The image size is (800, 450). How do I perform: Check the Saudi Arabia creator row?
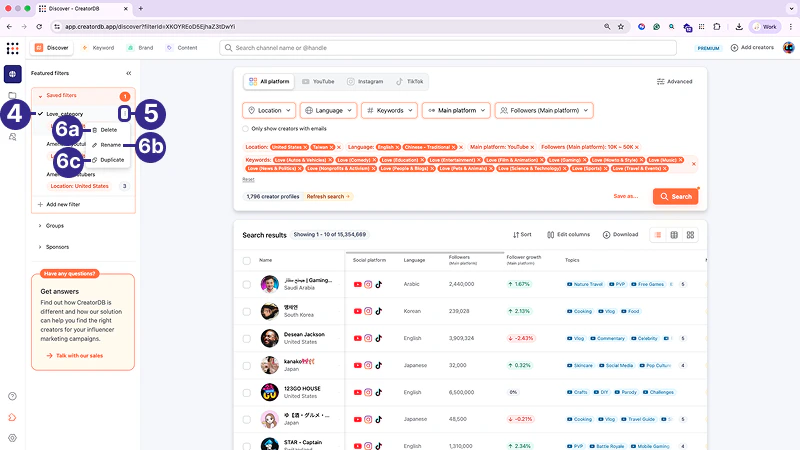click(x=247, y=284)
